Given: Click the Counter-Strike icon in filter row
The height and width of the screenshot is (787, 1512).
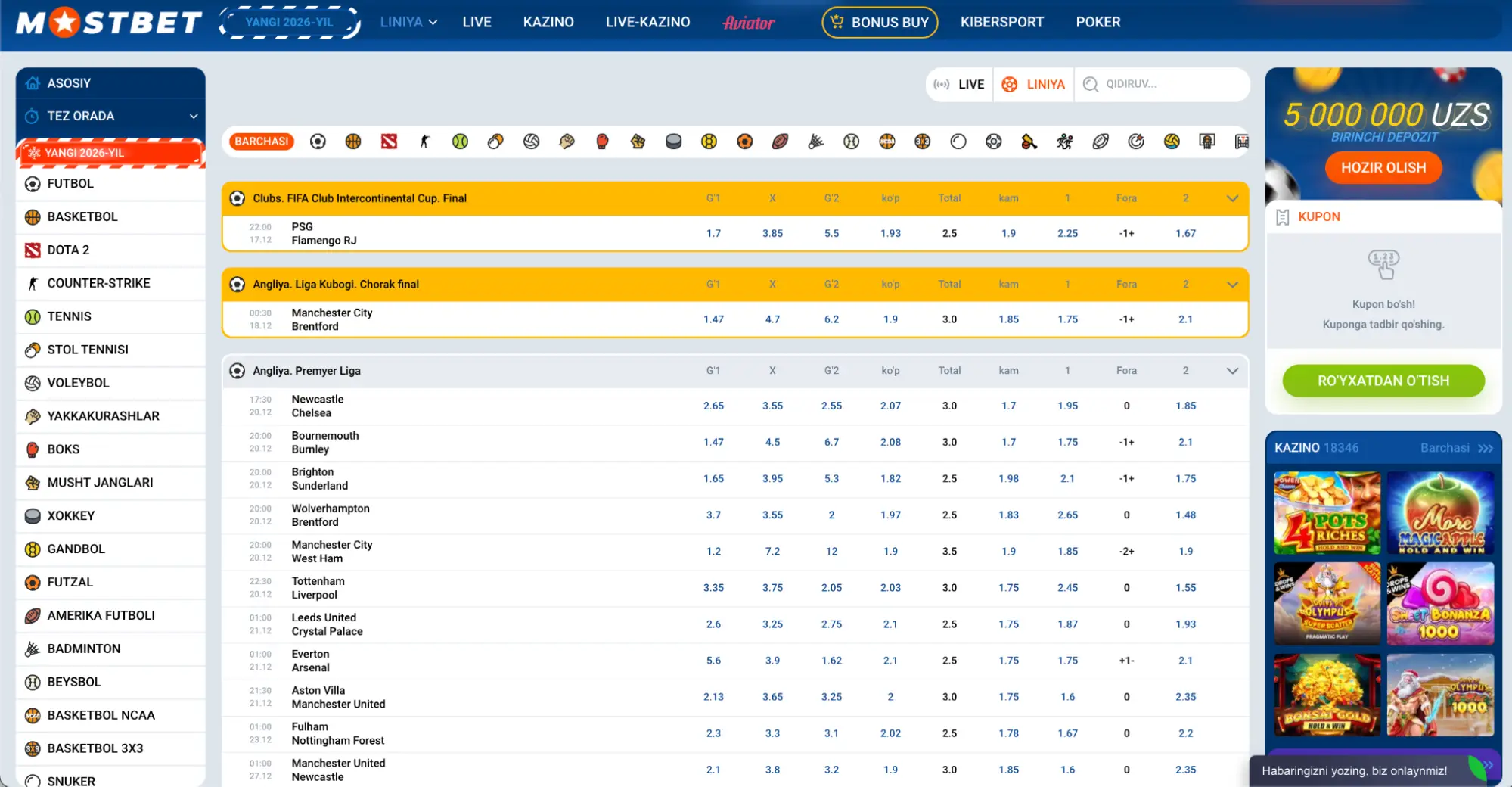Looking at the screenshot, I should [x=424, y=142].
